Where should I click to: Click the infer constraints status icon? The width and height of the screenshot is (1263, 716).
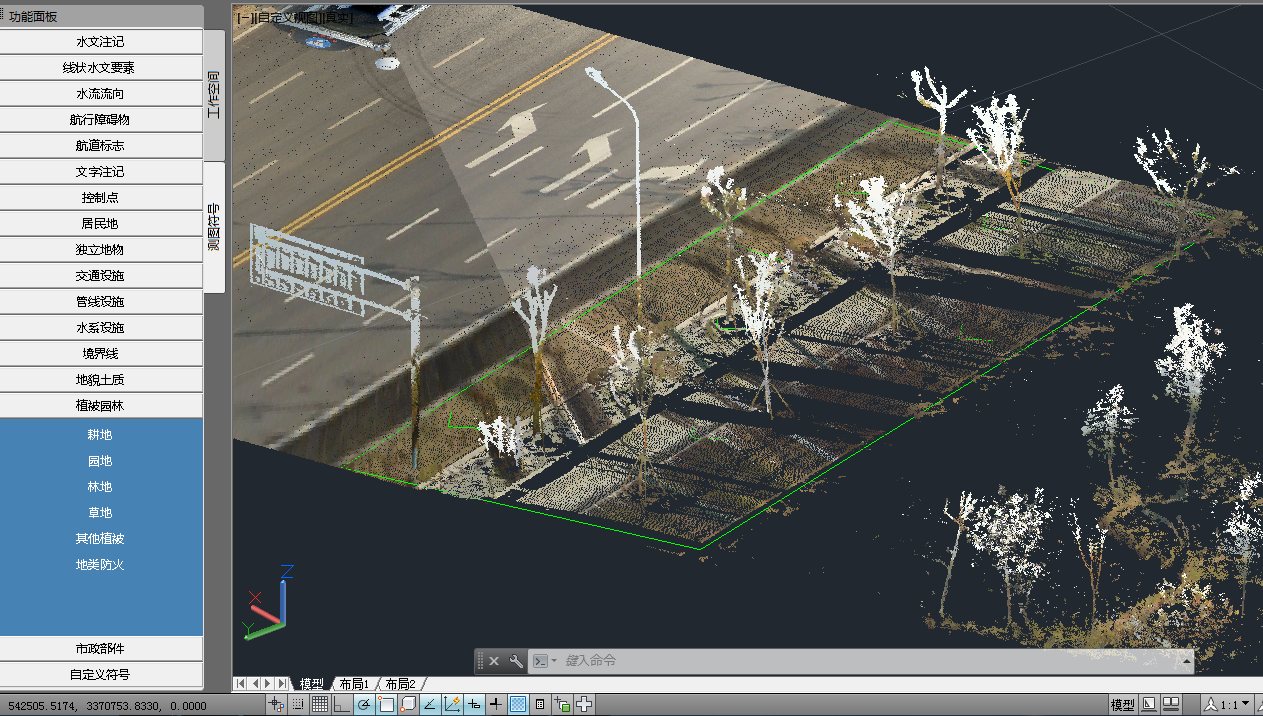point(276,705)
